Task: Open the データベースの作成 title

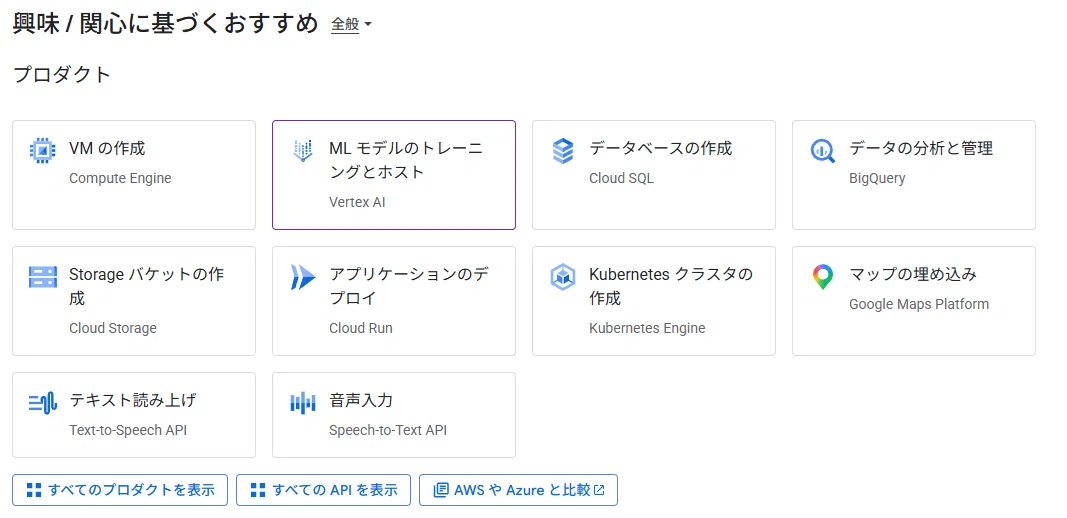Action: 661,148
